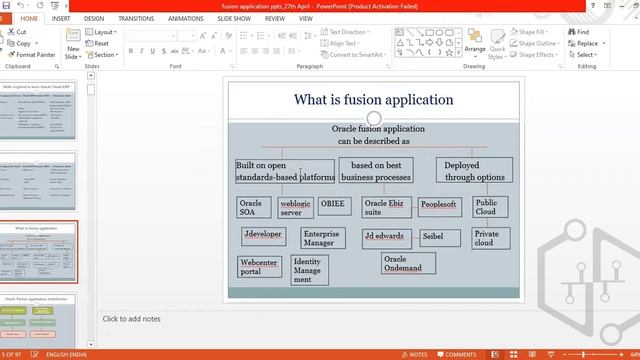Open Text Direction dropdown
The width and height of the screenshot is (640, 360).
pos(345,31)
